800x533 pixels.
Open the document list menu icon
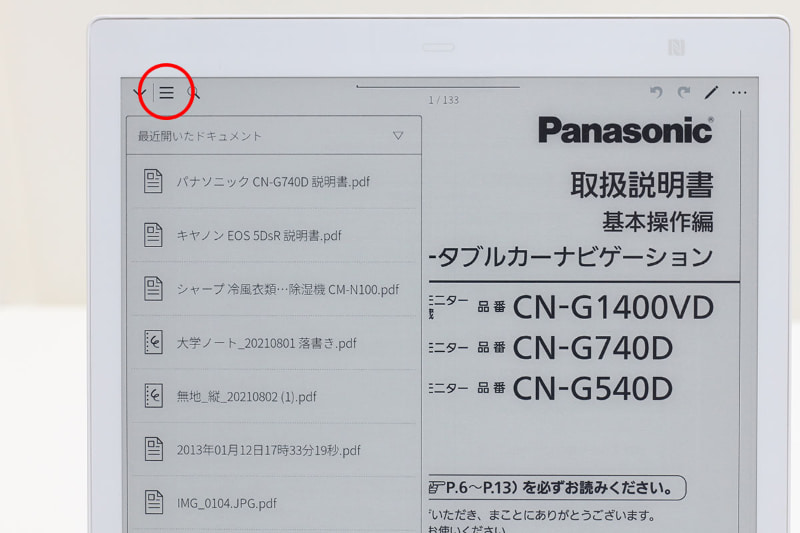pyautogui.click(x=166, y=93)
